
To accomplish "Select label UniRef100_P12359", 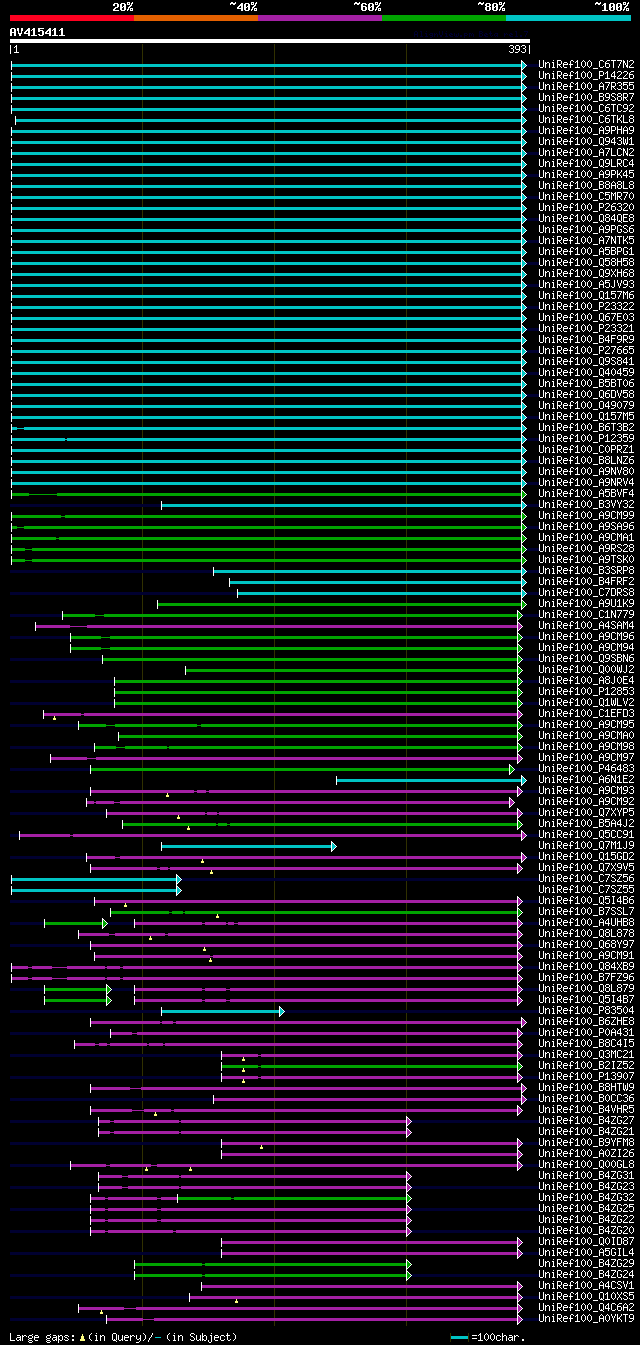I will point(586,438).
